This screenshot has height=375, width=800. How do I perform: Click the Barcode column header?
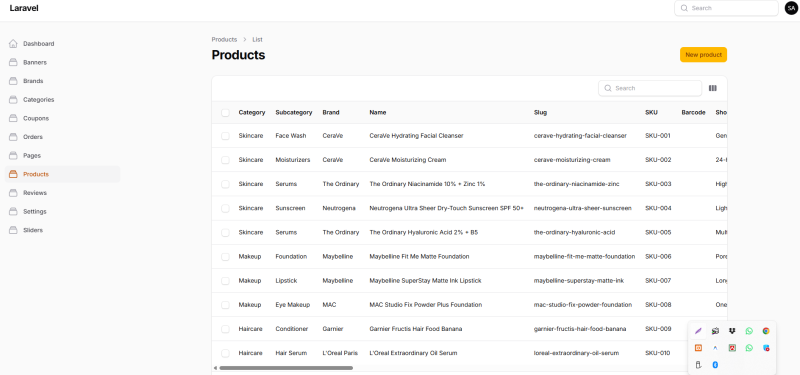(x=693, y=112)
